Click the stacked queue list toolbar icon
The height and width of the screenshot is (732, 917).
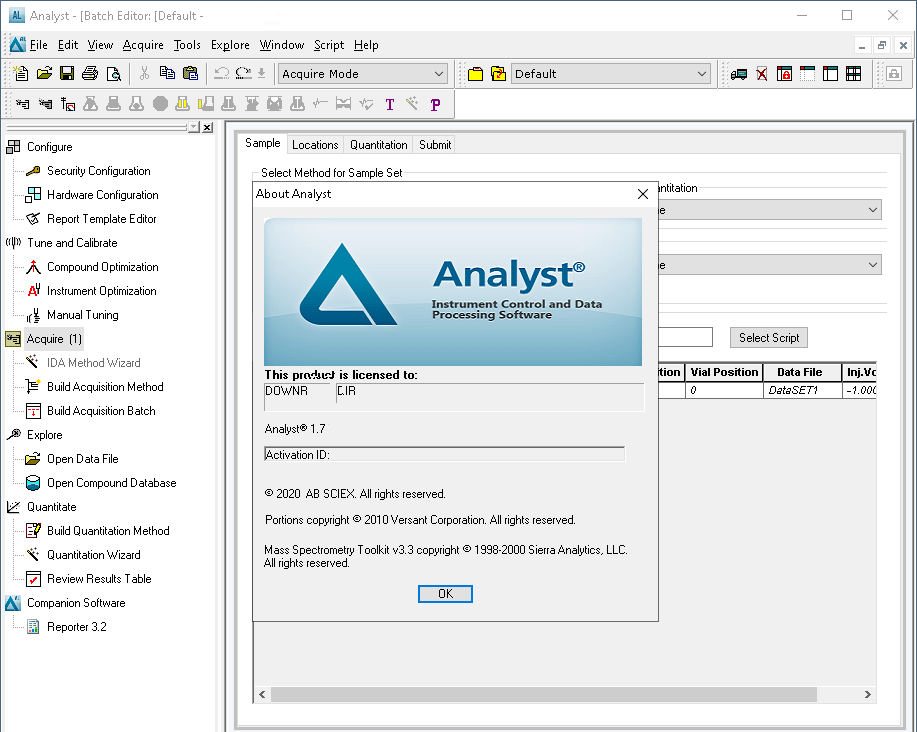45,104
